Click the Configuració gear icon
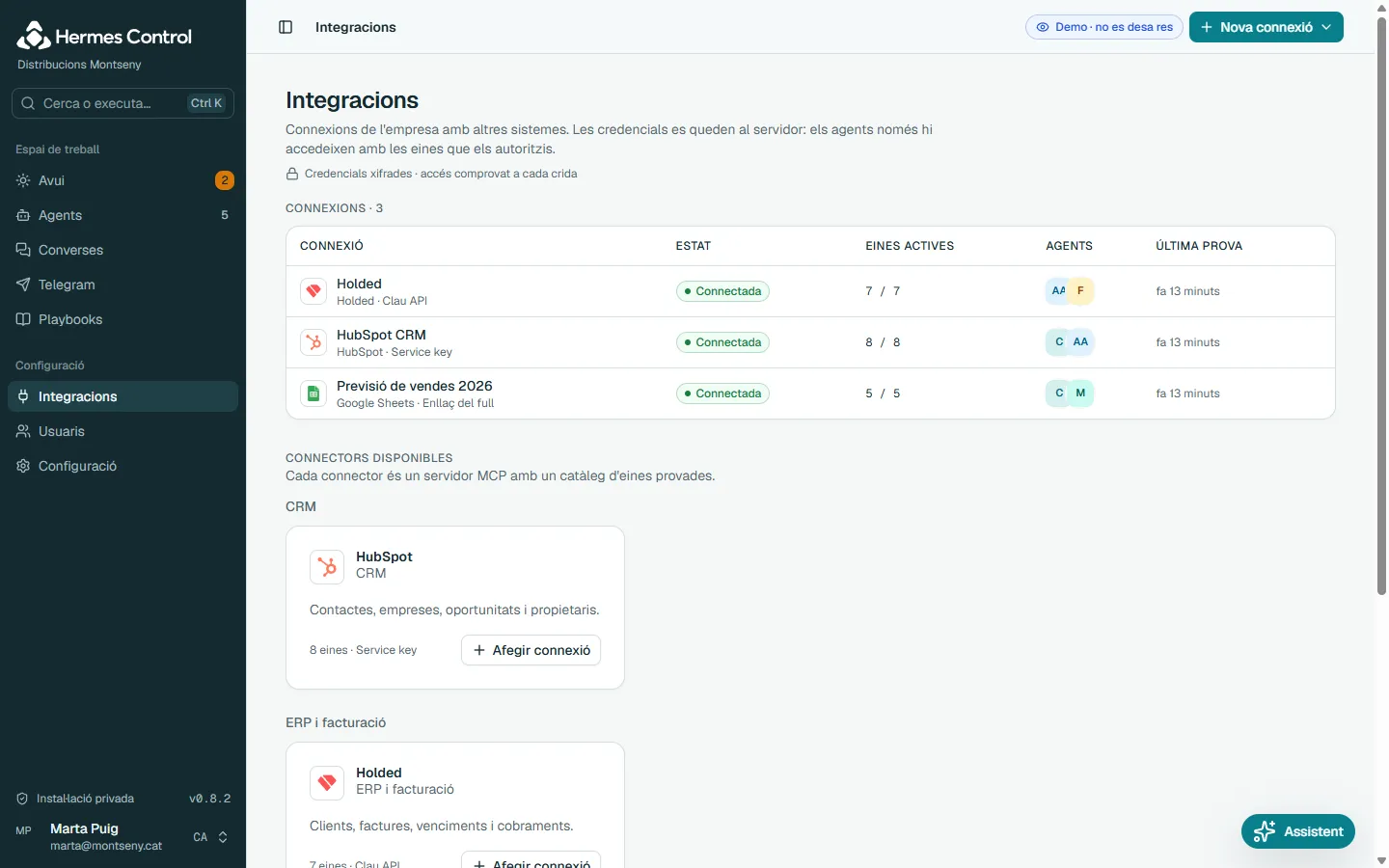Viewport: 1389px width, 868px height. coord(23,466)
